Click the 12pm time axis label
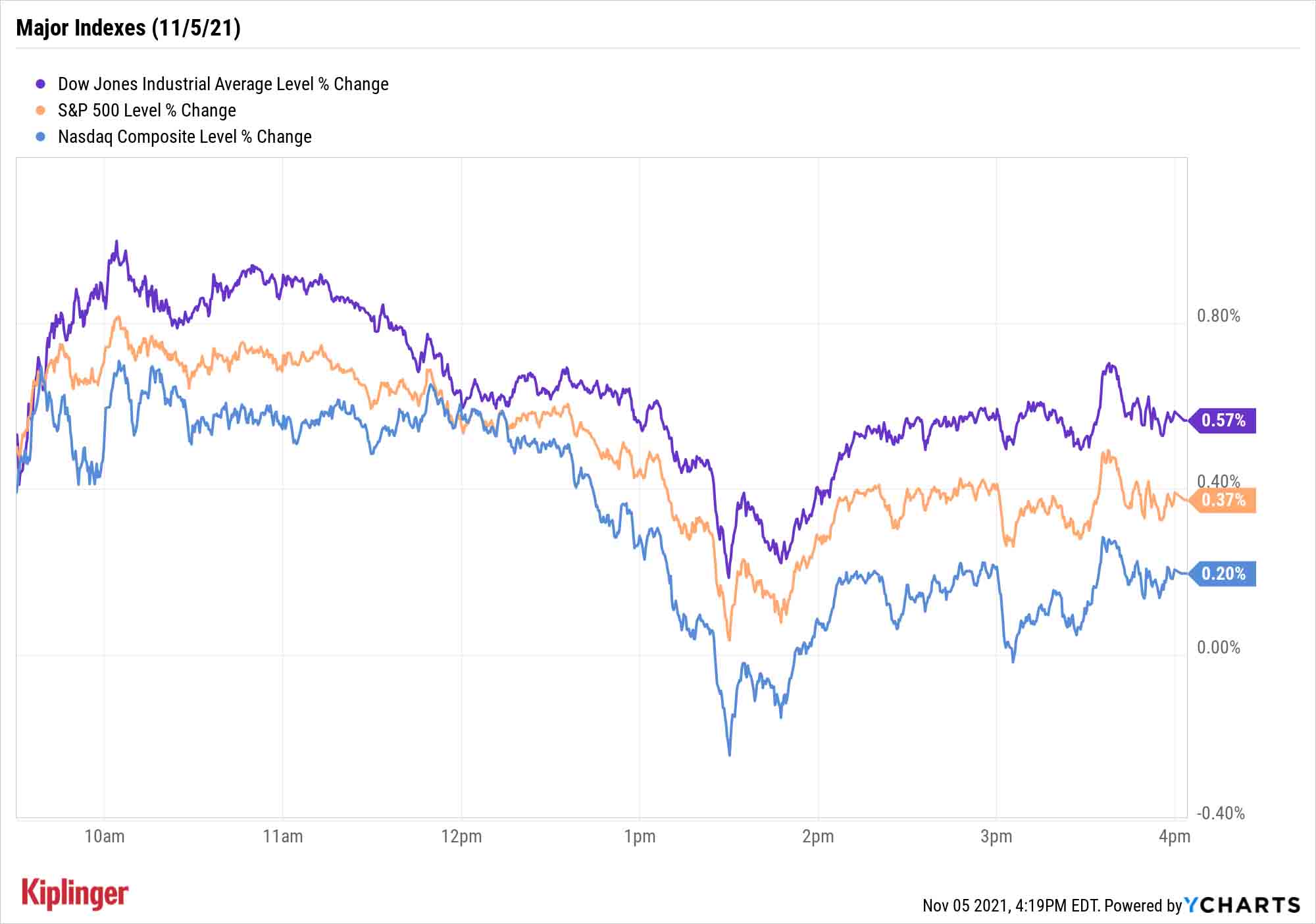The width and height of the screenshot is (1316, 924). 461,836
